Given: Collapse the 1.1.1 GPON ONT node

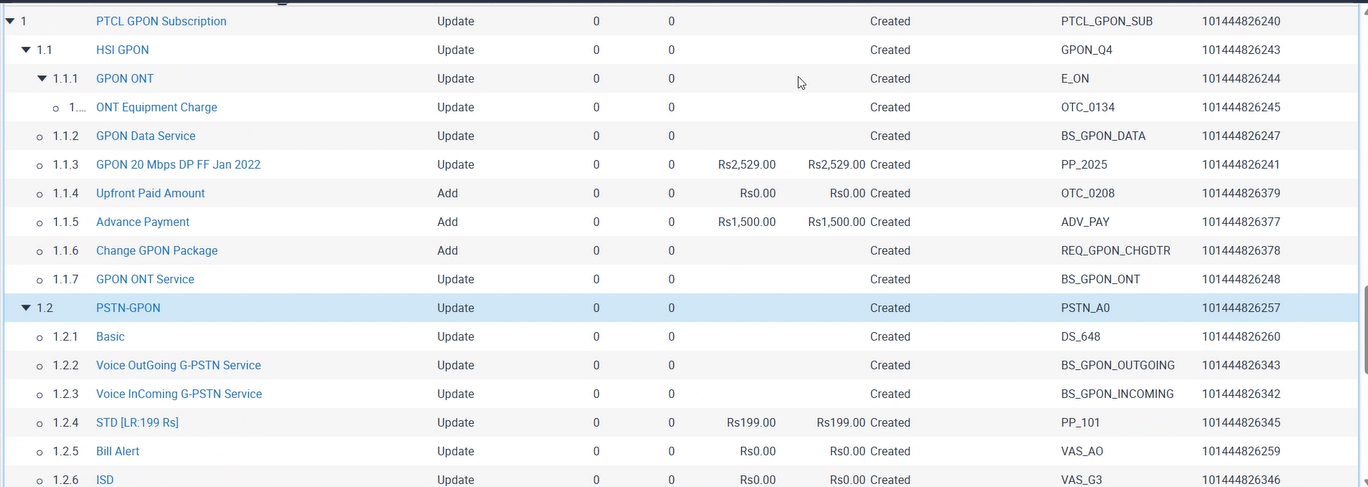Looking at the screenshot, I should tap(42, 79).
